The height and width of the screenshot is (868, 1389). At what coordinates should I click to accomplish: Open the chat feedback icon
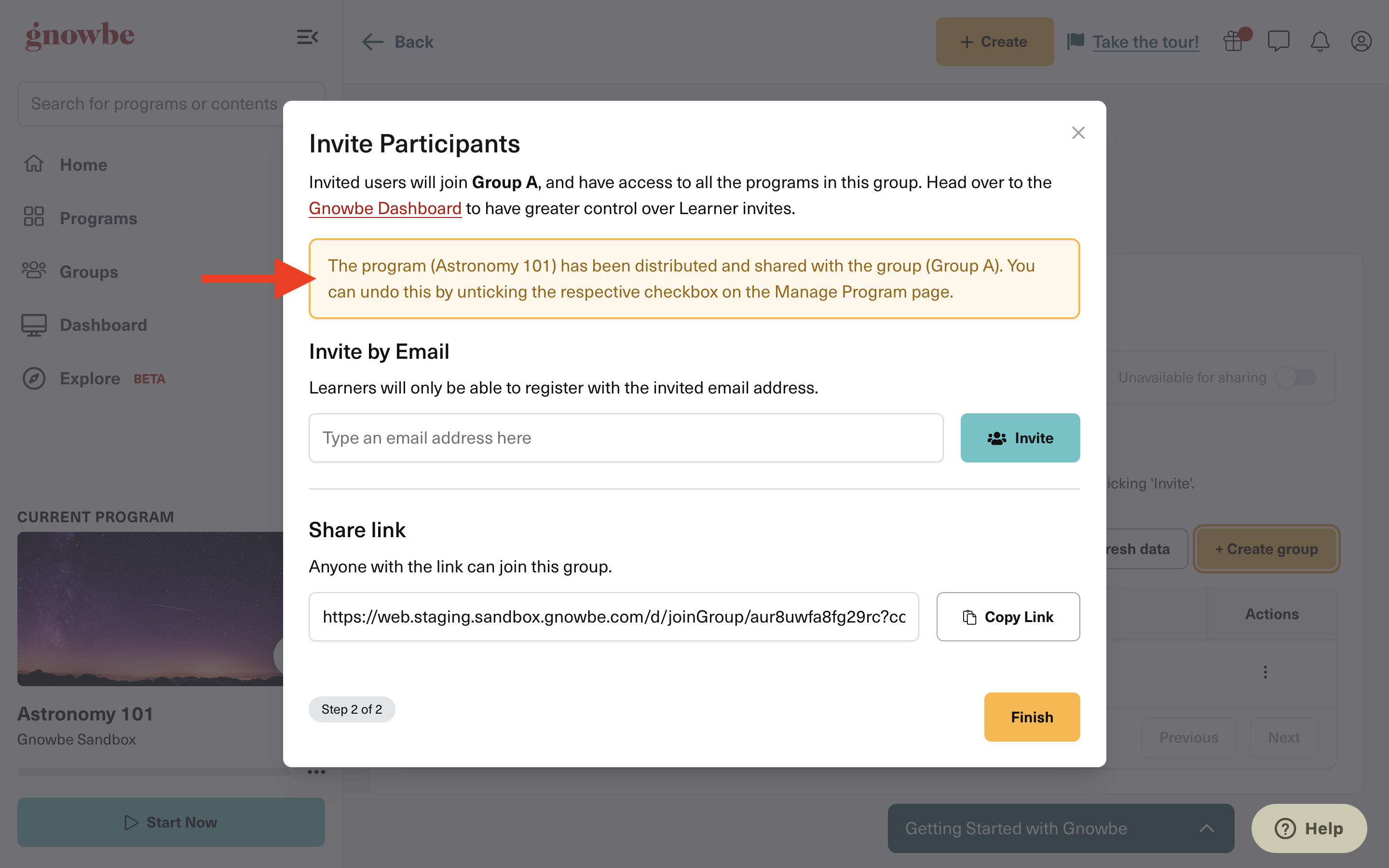click(x=1279, y=41)
